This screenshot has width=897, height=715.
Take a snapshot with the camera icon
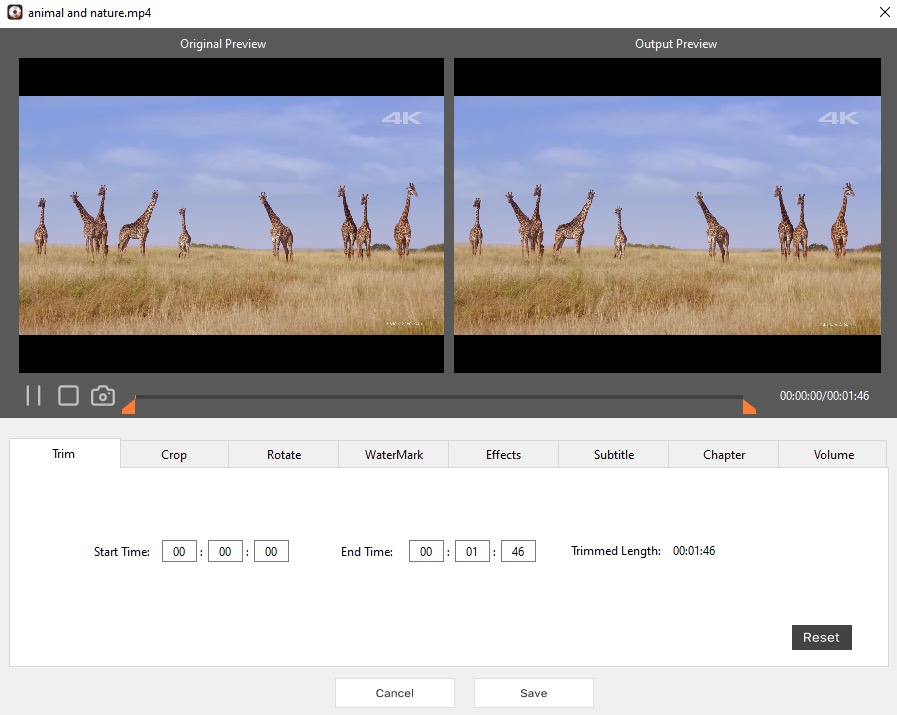tap(103, 395)
